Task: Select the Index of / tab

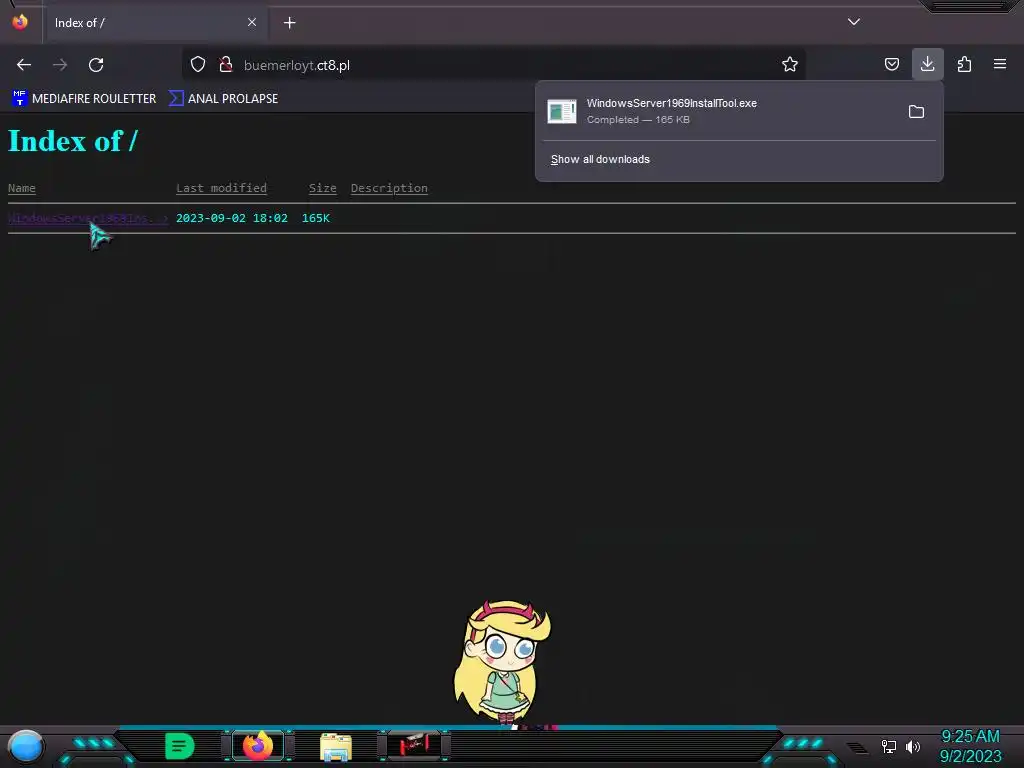Action: 155,23
